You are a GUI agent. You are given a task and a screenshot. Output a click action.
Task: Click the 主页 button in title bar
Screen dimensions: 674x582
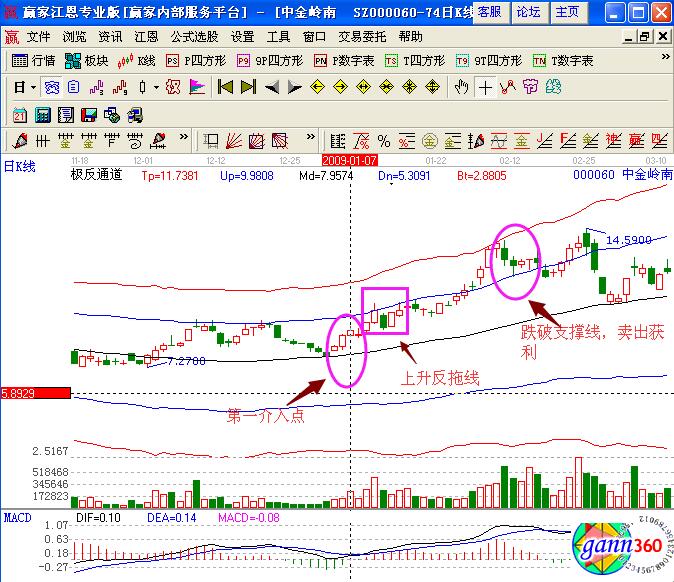point(567,12)
